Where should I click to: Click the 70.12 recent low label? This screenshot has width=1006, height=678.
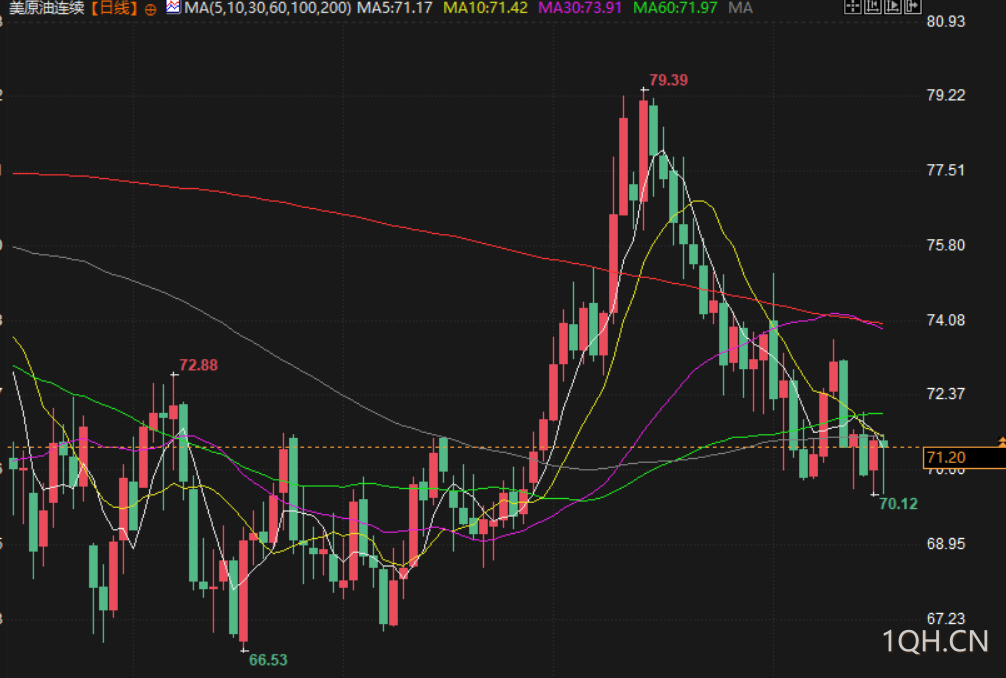(x=898, y=504)
